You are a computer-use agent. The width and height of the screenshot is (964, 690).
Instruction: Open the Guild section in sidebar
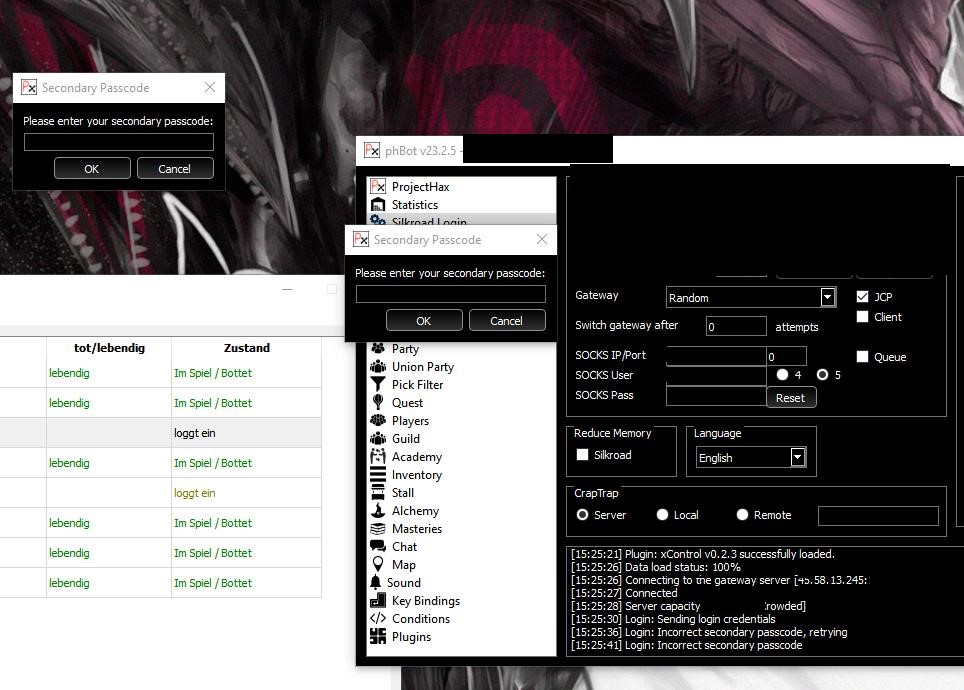coord(406,439)
